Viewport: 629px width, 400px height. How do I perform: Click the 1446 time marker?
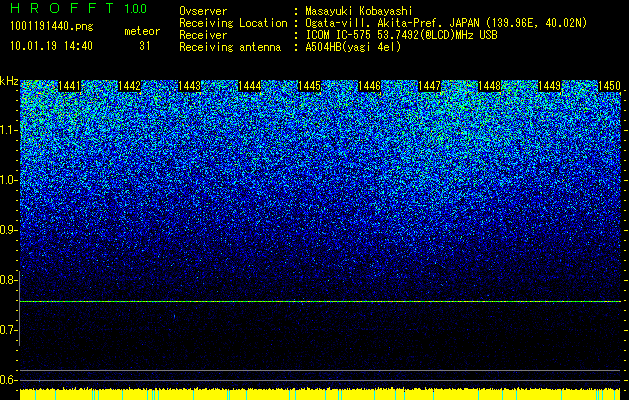(x=369, y=86)
